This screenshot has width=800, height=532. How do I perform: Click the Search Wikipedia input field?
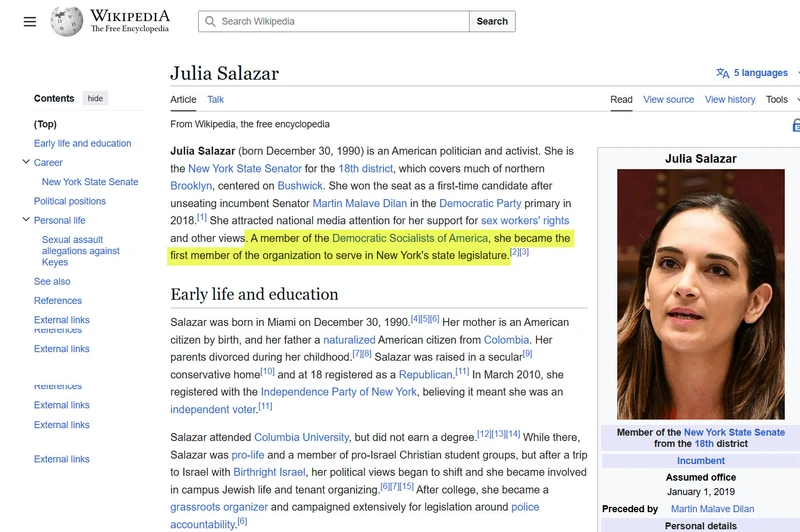[334, 21]
